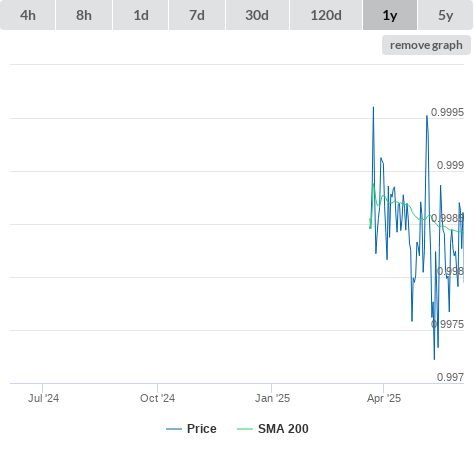Click the 0.9995 y-axis value label
Screen dimensions: 474x455
tap(447, 112)
